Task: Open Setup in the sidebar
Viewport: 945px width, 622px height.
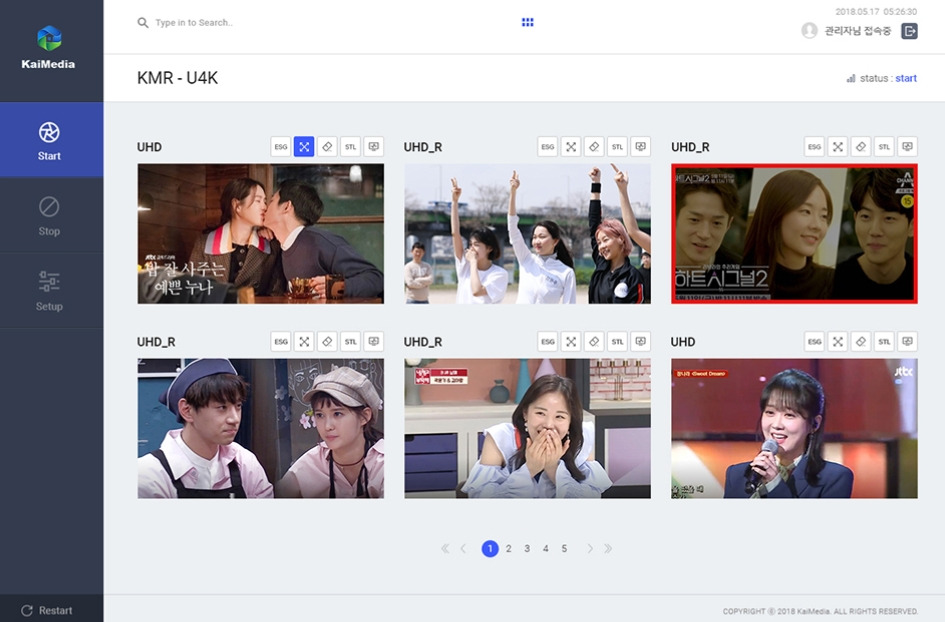Action: point(51,291)
